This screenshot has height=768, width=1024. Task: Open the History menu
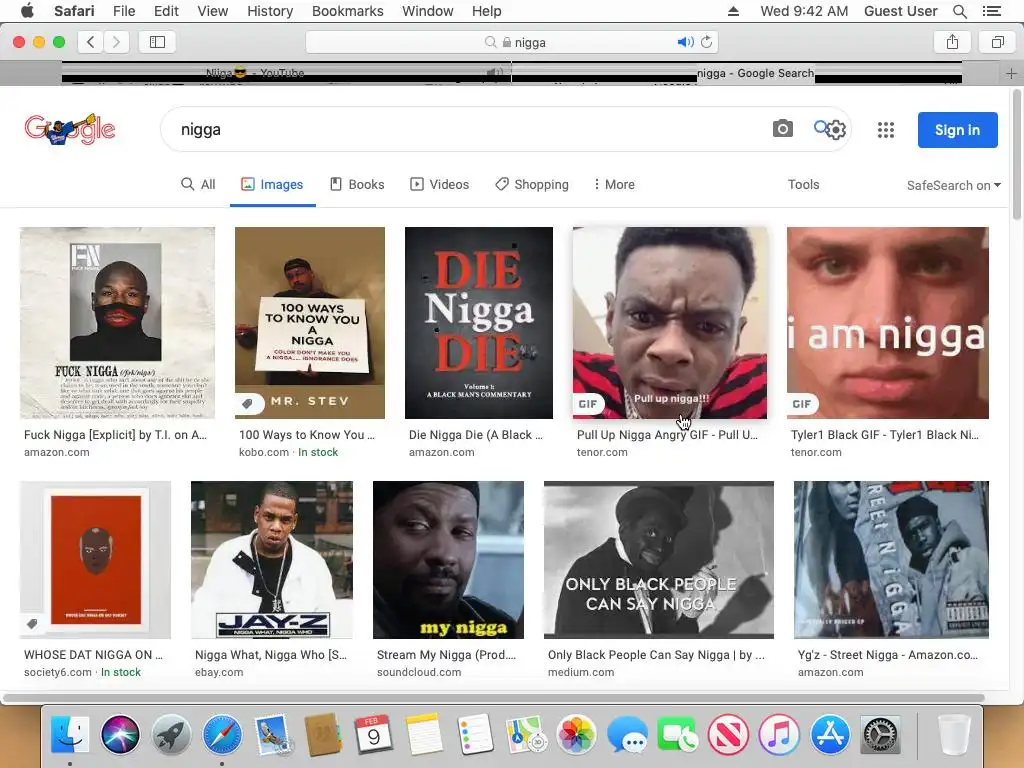coord(270,11)
